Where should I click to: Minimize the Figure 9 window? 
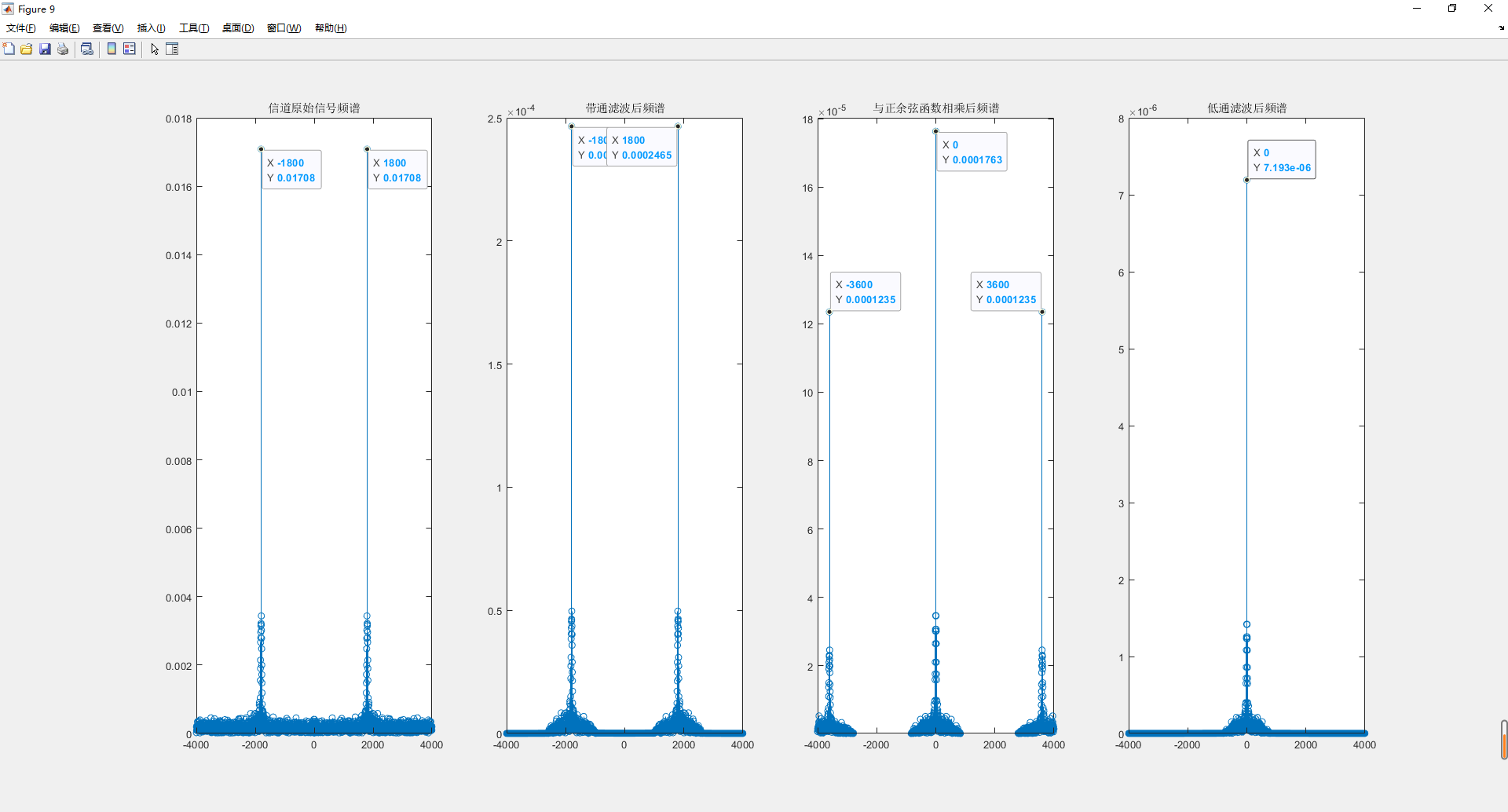click(1417, 9)
